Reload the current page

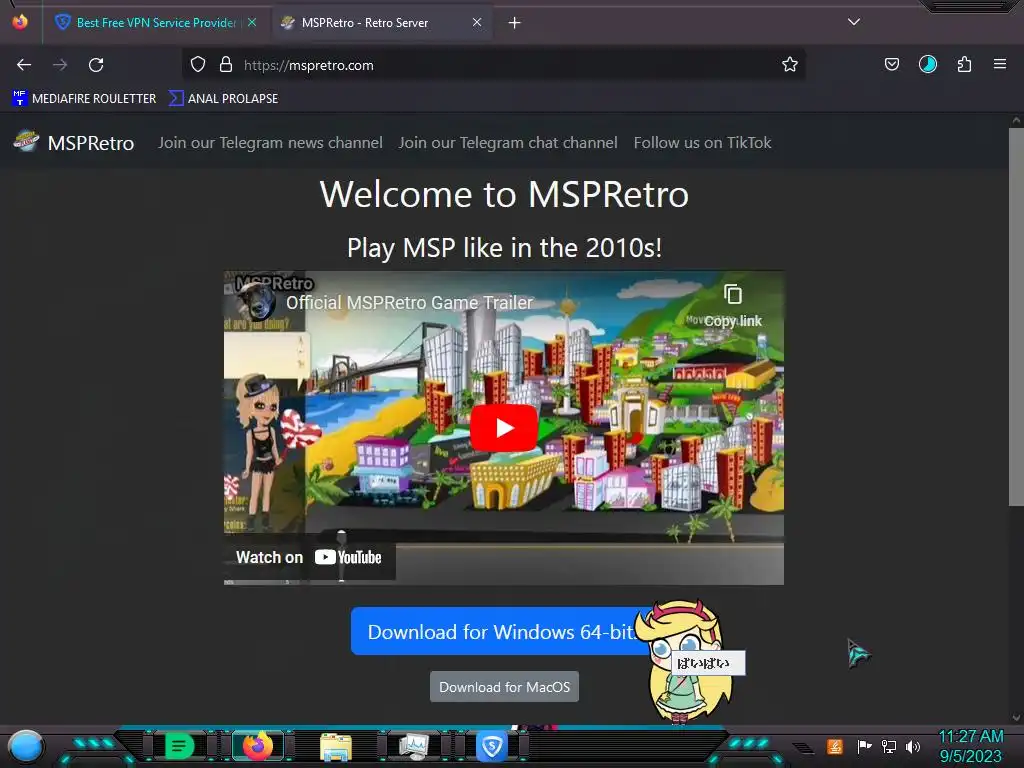click(x=96, y=65)
